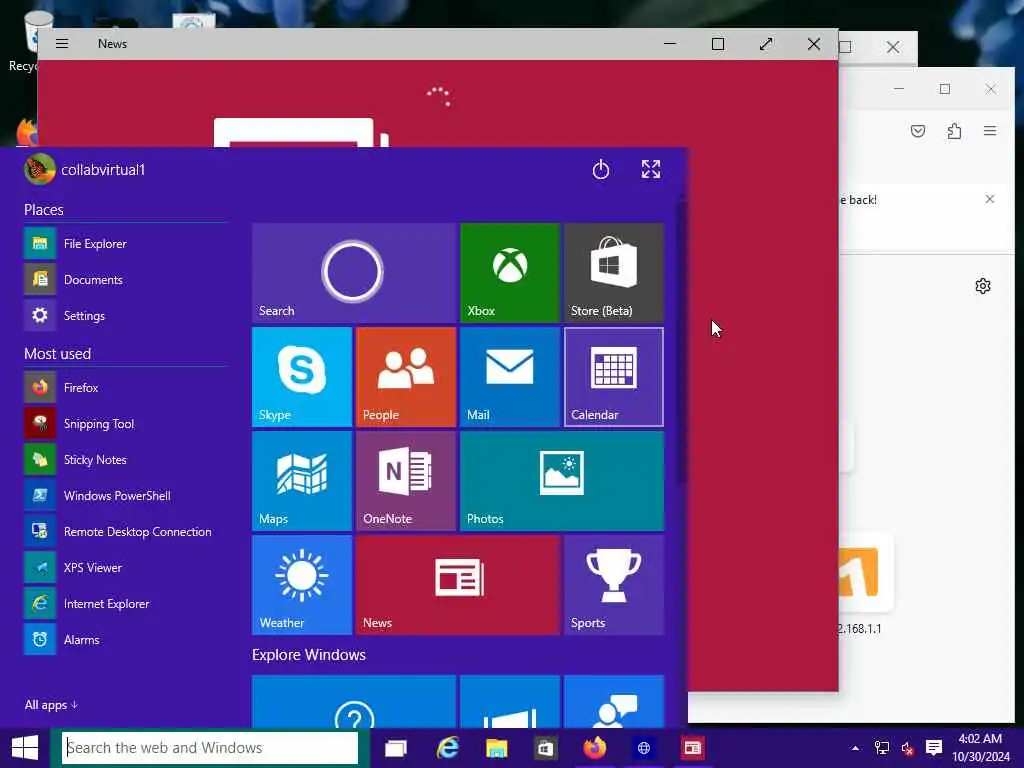
Task: Toggle full screen in News window
Action: [x=766, y=44]
